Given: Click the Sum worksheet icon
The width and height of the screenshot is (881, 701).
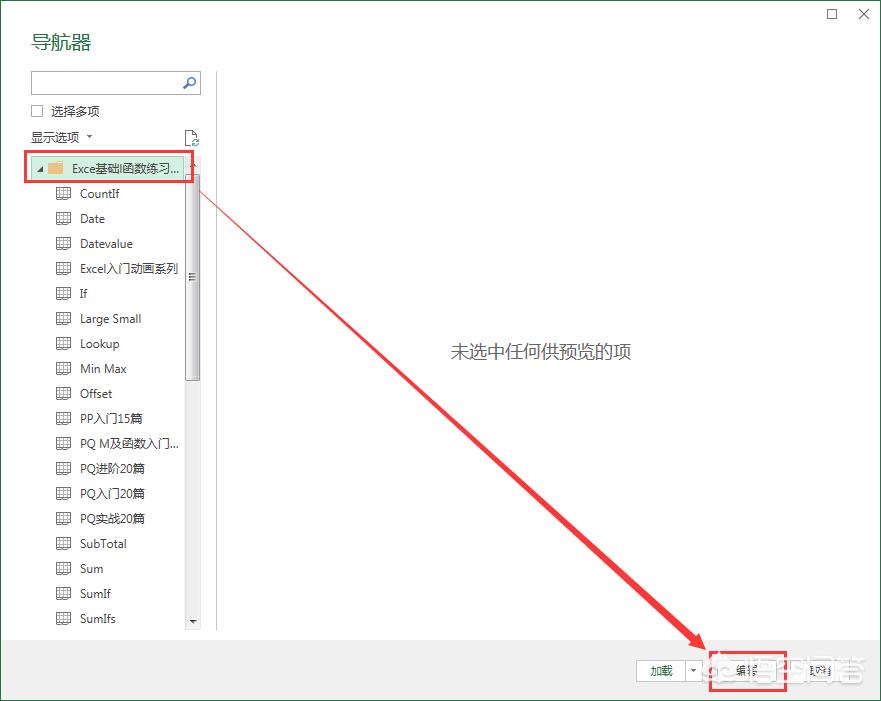Looking at the screenshot, I should (64, 568).
